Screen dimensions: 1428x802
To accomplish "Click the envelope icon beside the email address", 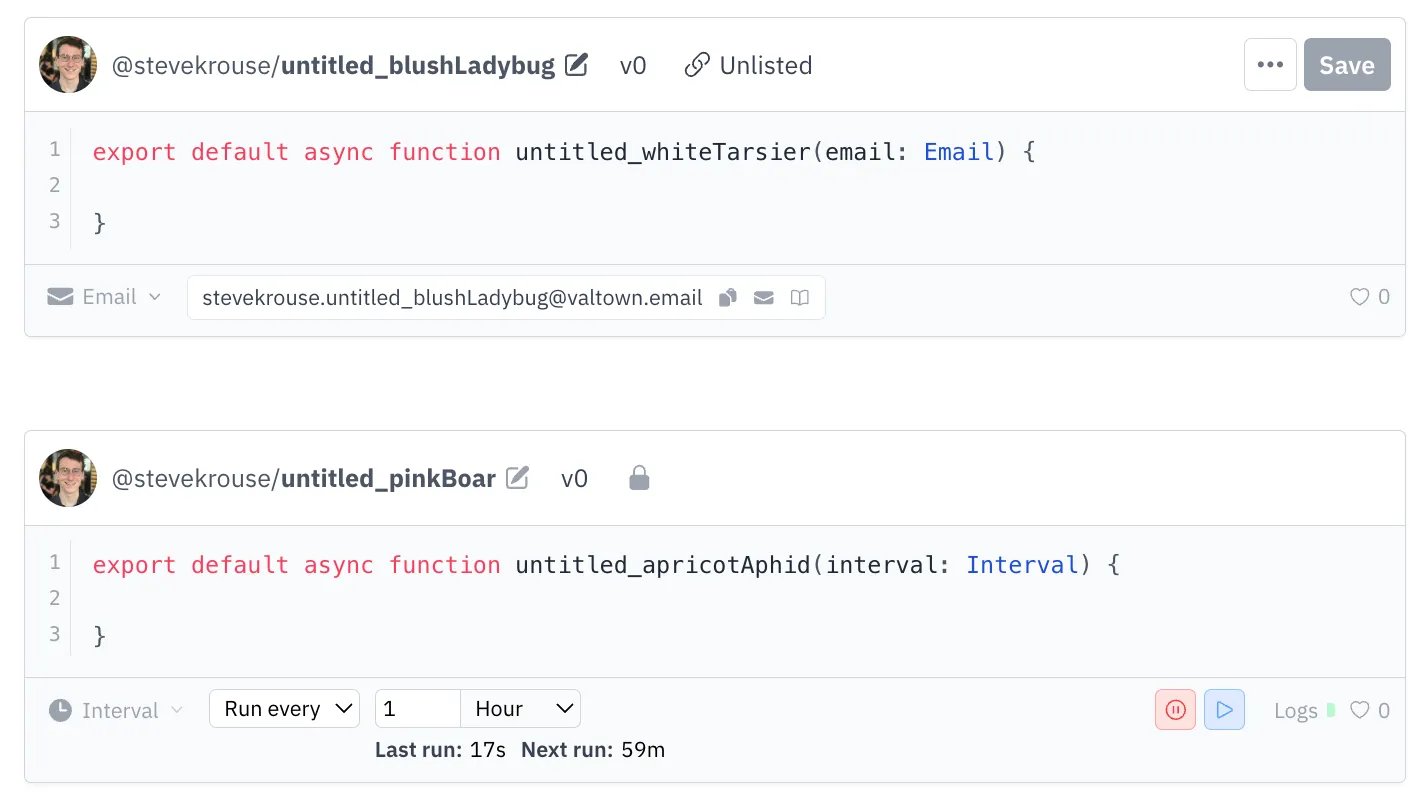I will [764, 297].
